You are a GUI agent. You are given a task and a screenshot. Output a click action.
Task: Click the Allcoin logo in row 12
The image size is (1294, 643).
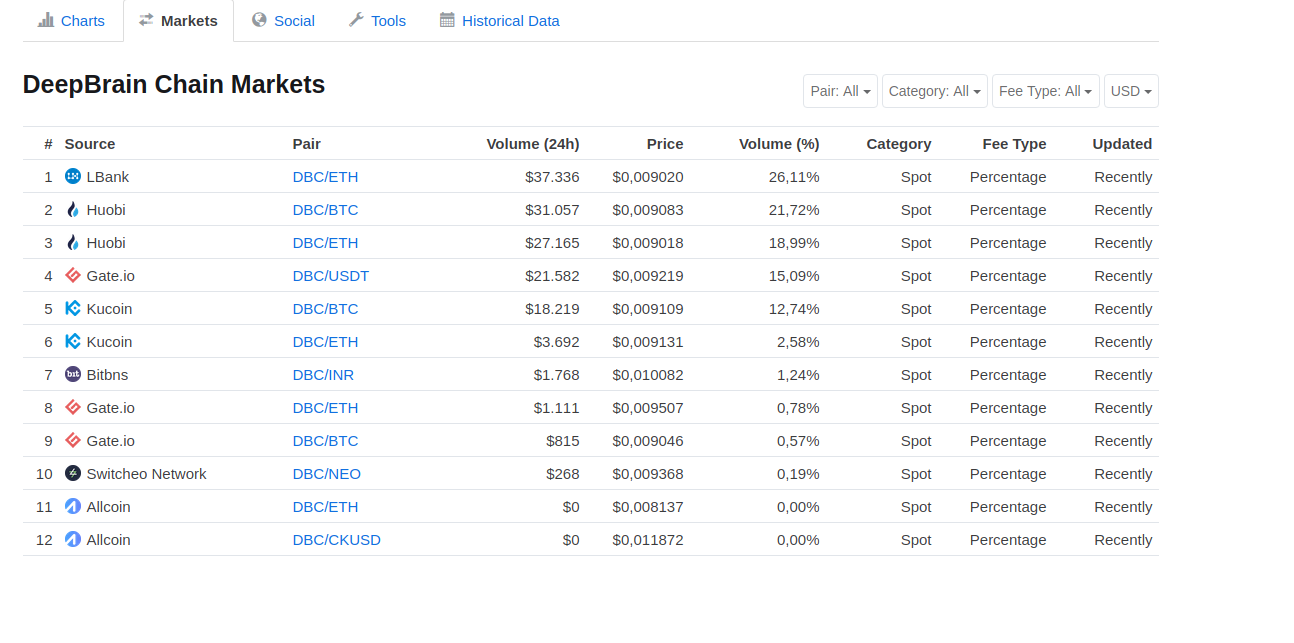pyautogui.click(x=73, y=540)
